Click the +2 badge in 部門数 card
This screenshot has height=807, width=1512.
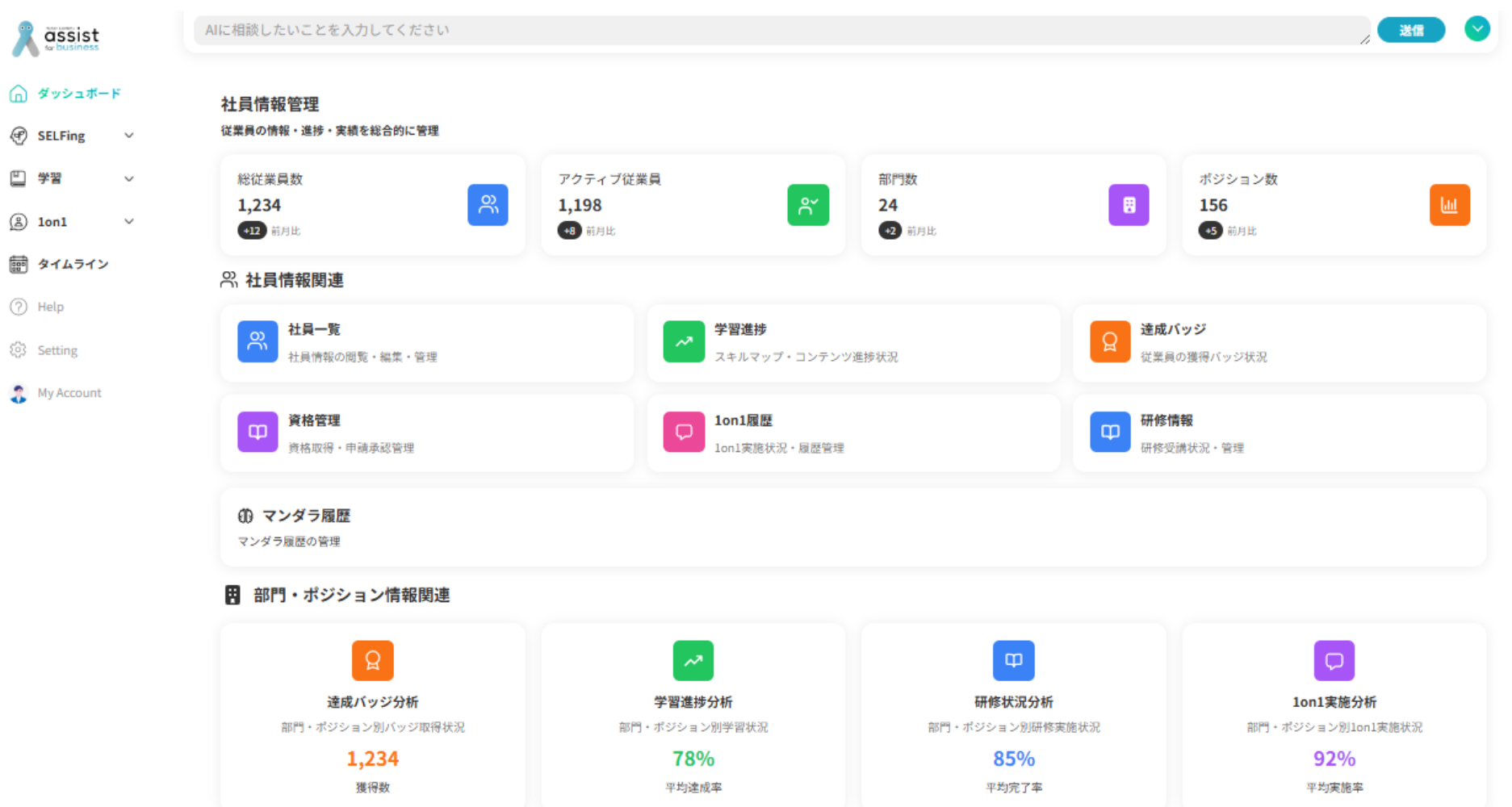tap(890, 231)
